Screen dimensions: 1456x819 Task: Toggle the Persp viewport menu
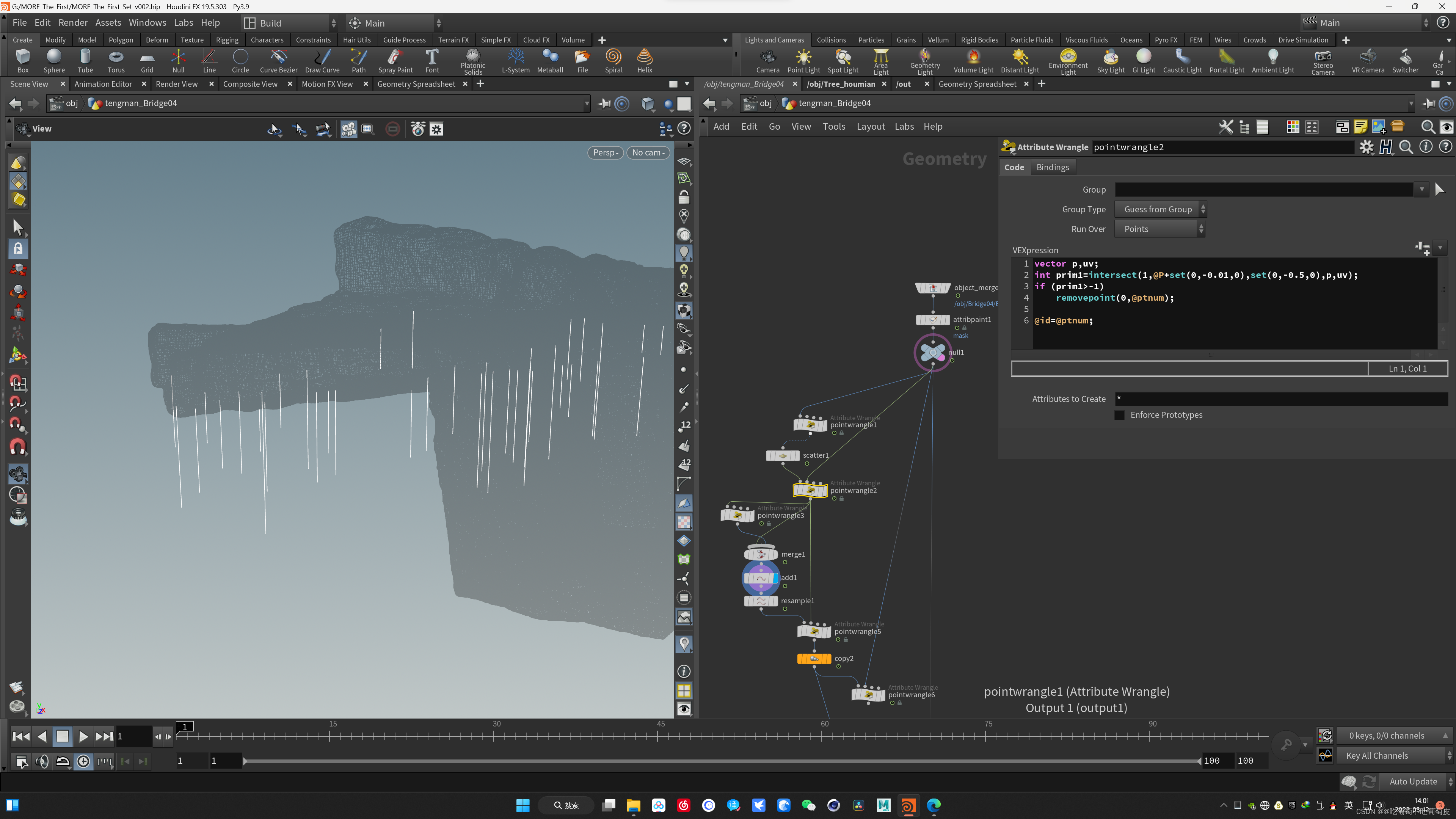coord(606,152)
